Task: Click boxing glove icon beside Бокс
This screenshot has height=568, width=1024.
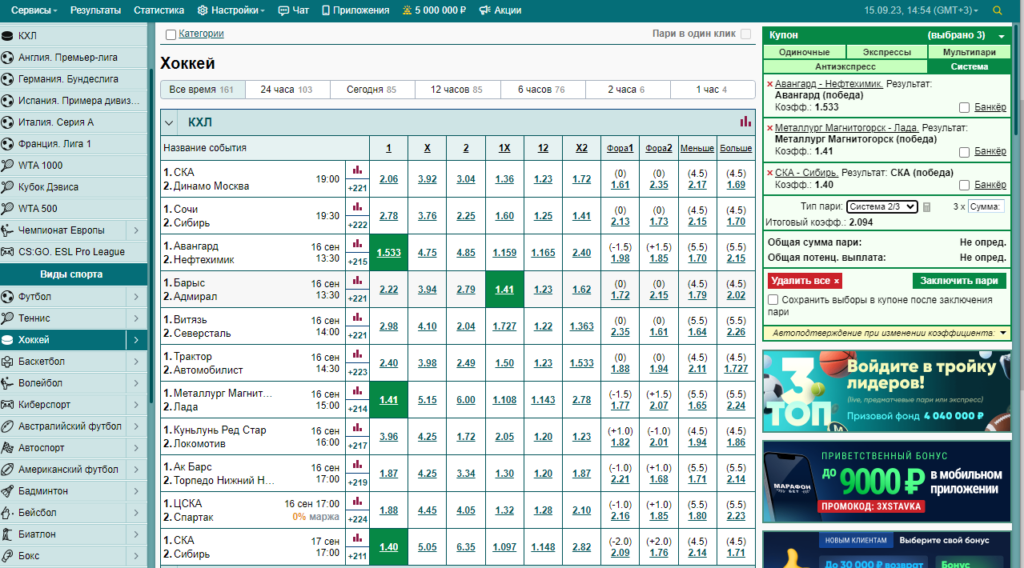Action: [x=7, y=556]
